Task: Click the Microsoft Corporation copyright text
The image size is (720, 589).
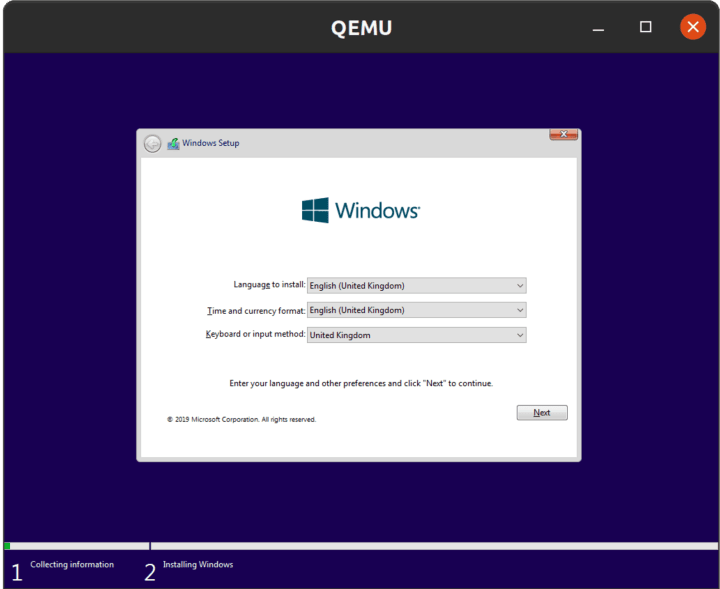Action: tap(242, 420)
